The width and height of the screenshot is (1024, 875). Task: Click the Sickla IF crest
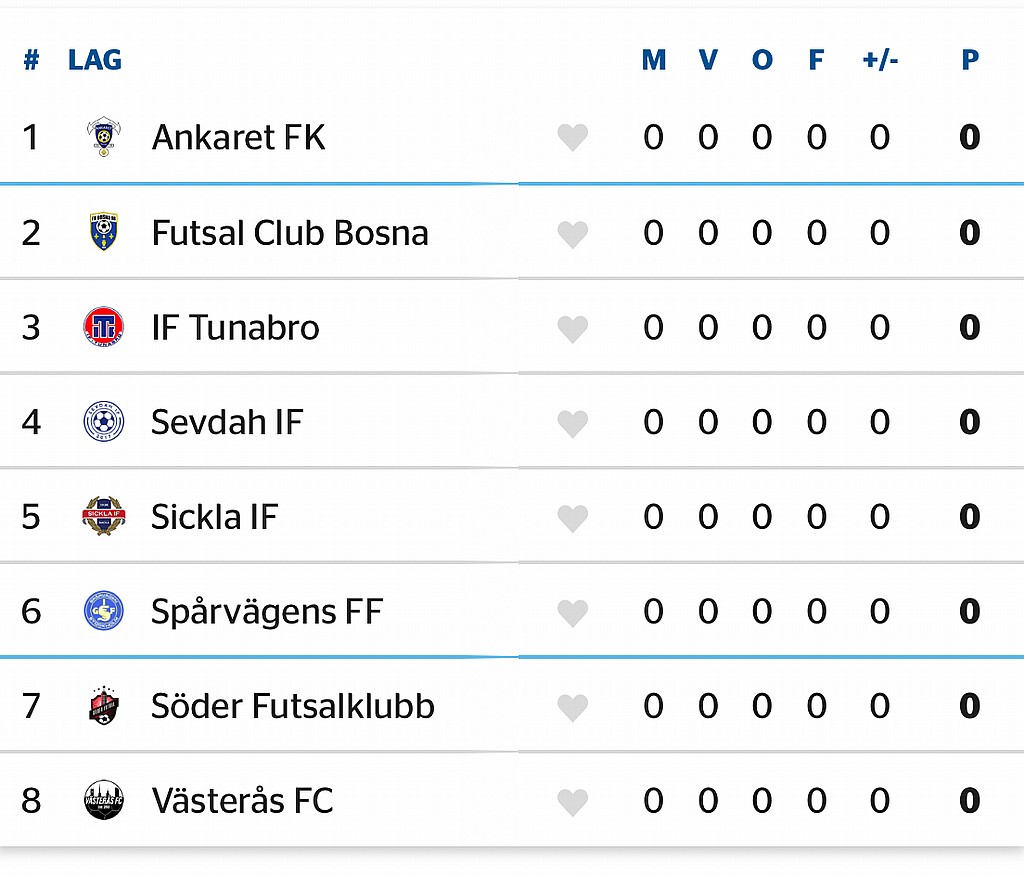pyautogui.click(x=104, y=516)
